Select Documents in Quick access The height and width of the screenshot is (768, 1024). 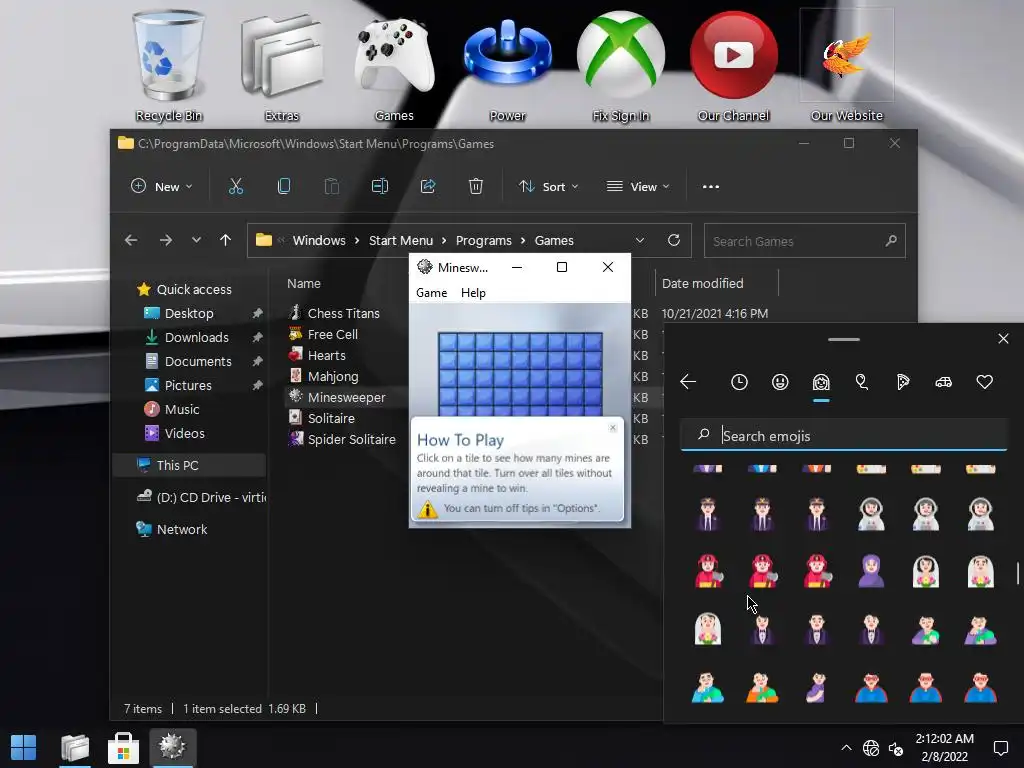(197, 361)
